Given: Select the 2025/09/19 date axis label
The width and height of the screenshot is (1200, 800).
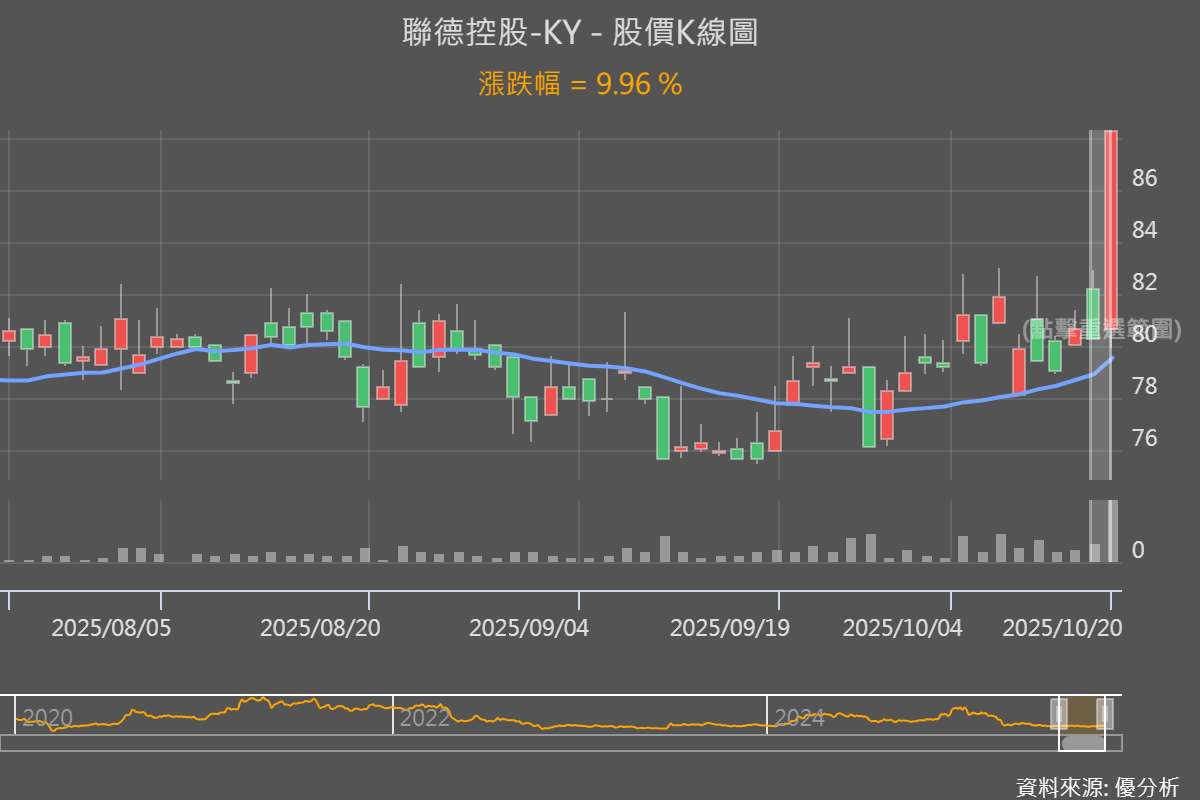Looking at the screenshot, I should [x=729, y=628].
